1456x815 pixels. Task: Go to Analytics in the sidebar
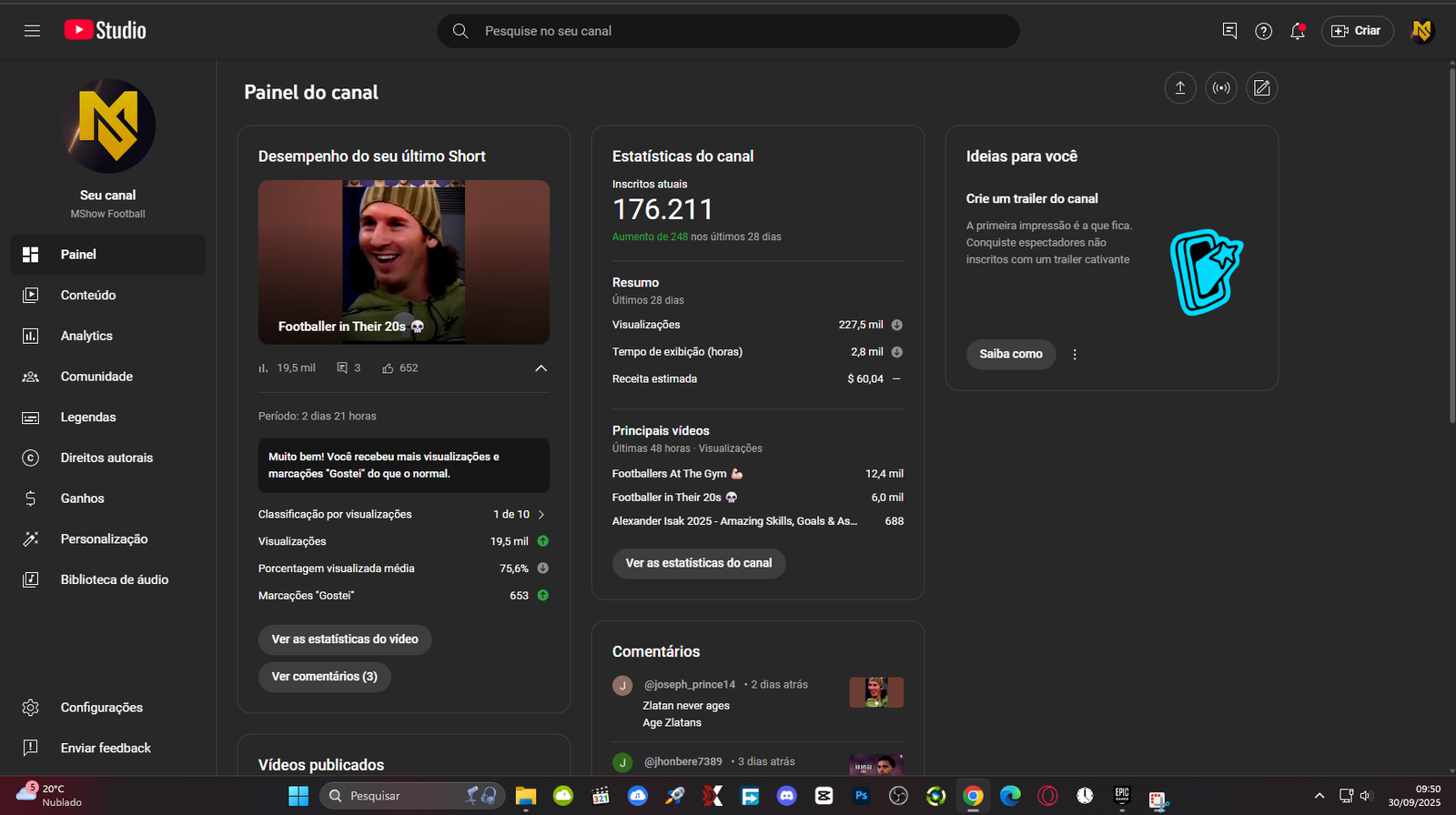pyautogui.click(x=86, y=336)
